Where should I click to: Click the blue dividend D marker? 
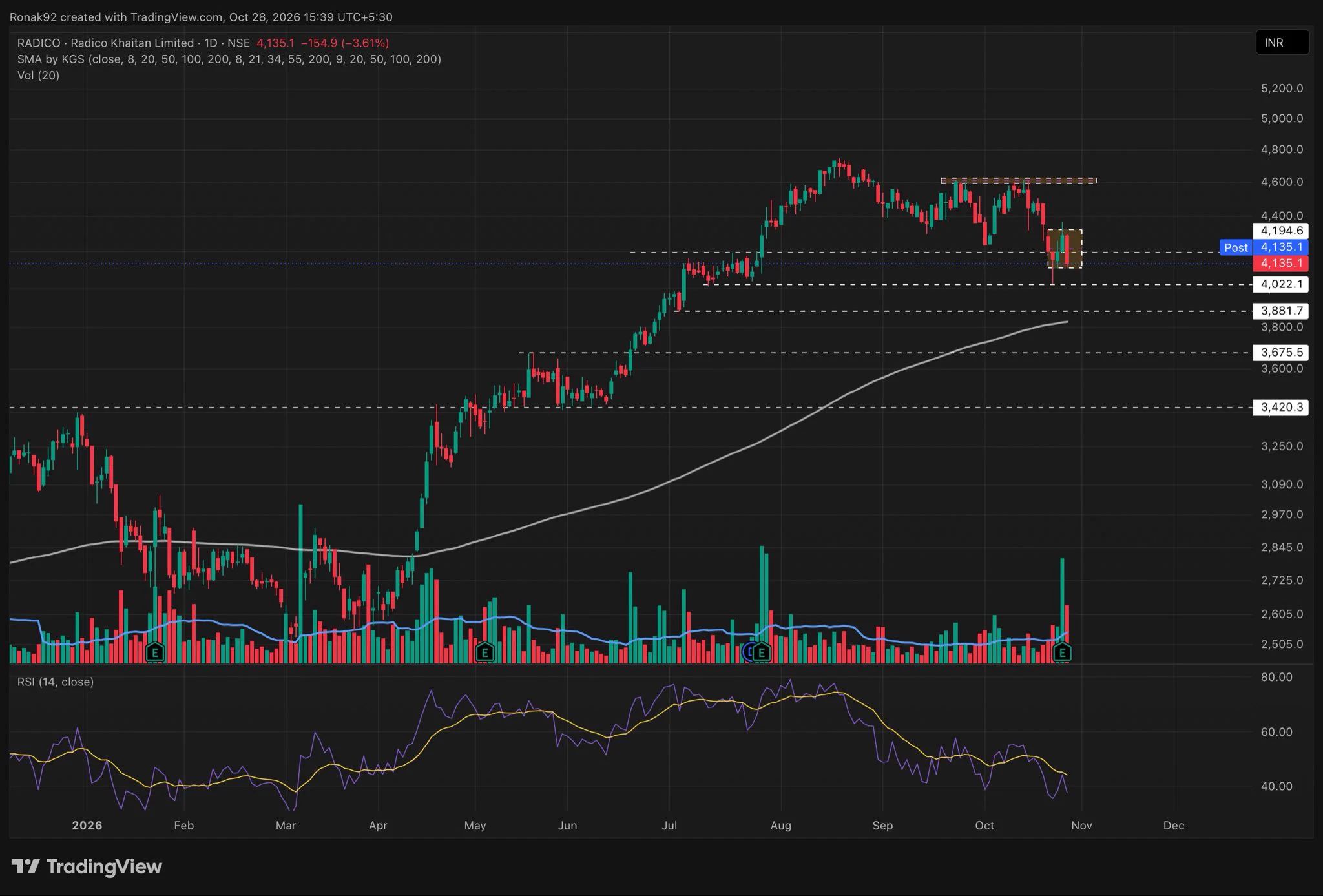pos(749,652)
